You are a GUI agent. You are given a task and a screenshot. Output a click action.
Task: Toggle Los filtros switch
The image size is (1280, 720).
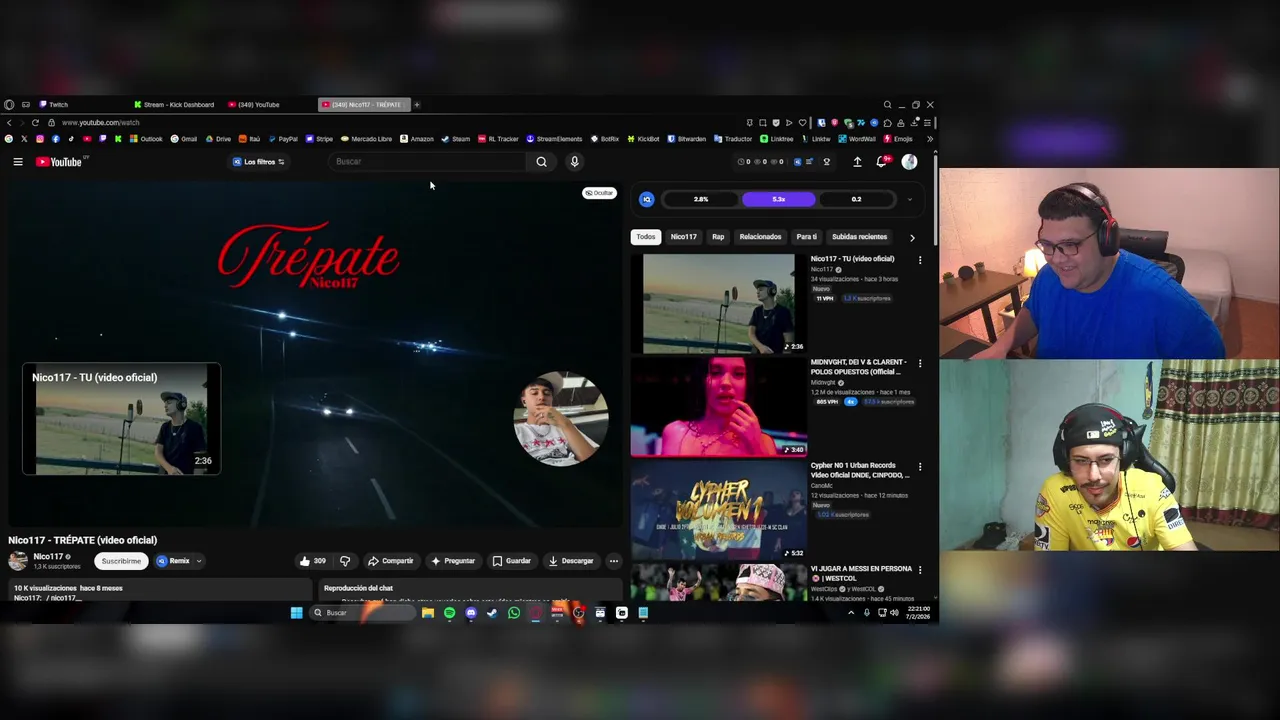point(281,162)
